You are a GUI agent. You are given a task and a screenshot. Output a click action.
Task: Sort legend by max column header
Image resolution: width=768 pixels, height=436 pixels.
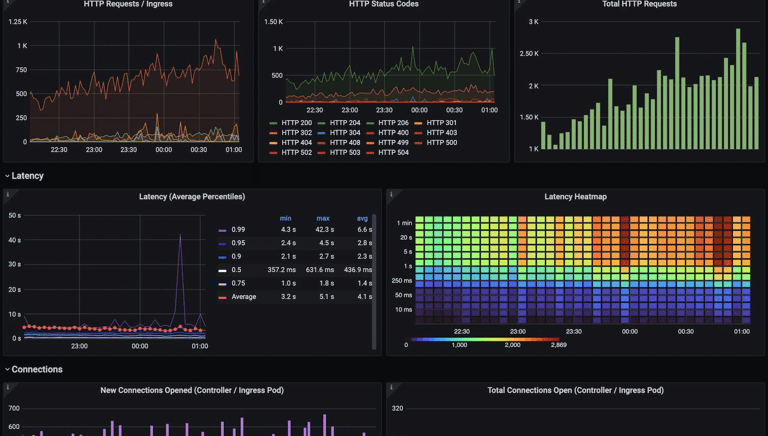coord(323,218)
